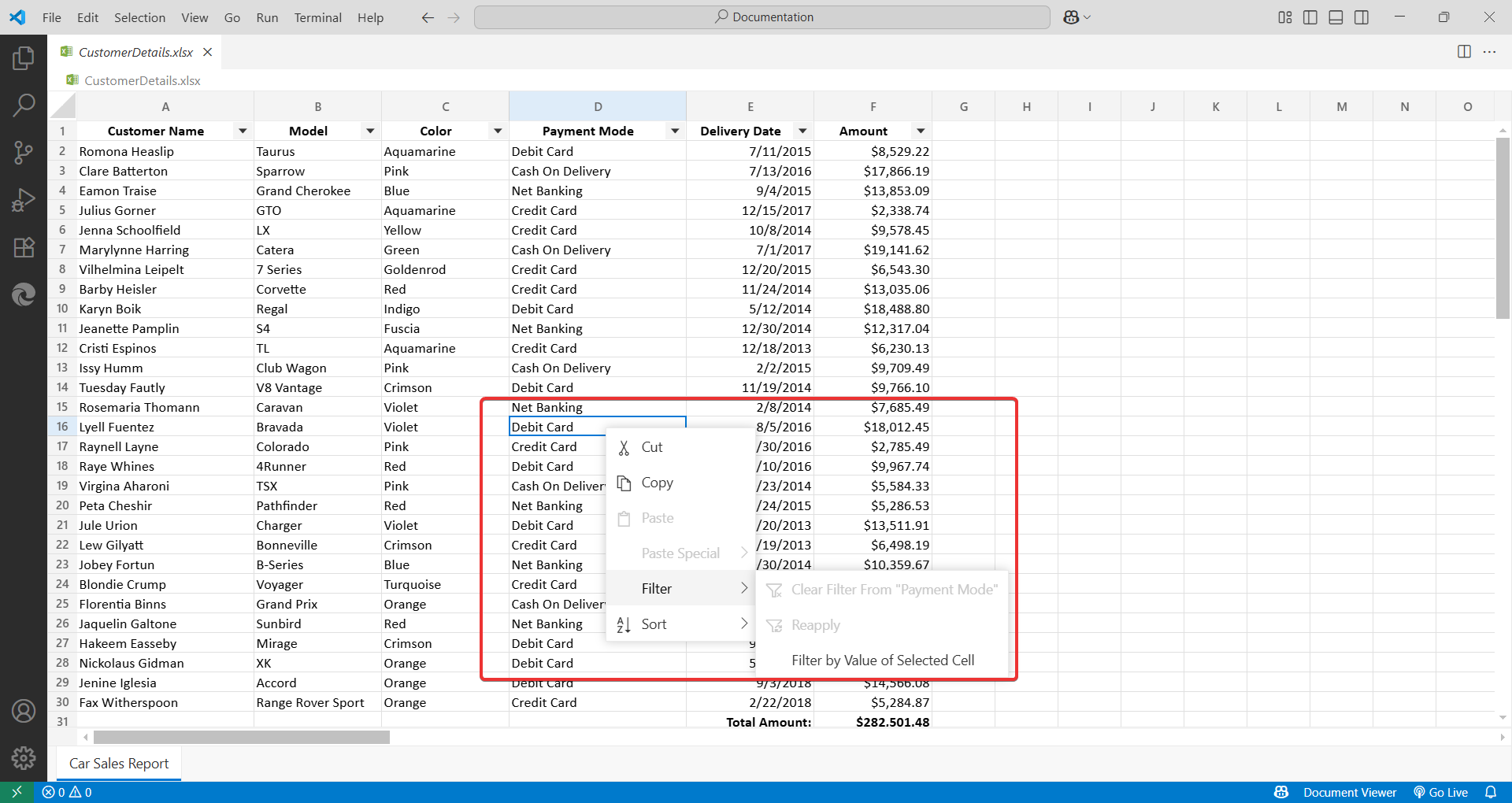Select row 16 header

coord(62,427)
